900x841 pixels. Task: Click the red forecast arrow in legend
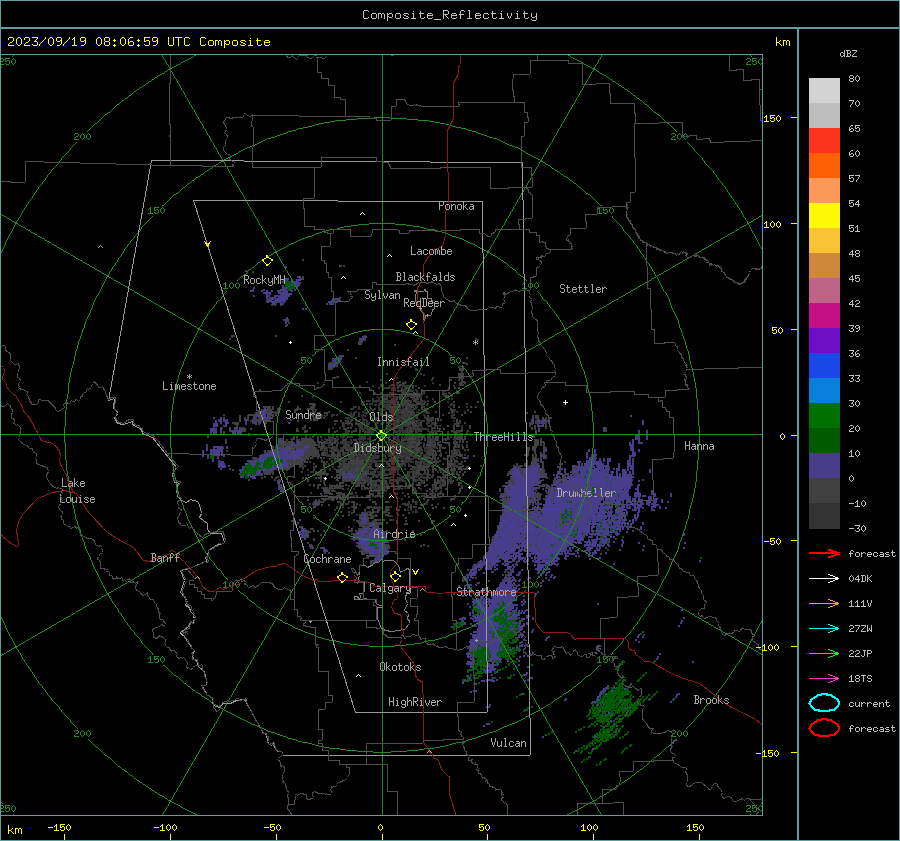824,553
